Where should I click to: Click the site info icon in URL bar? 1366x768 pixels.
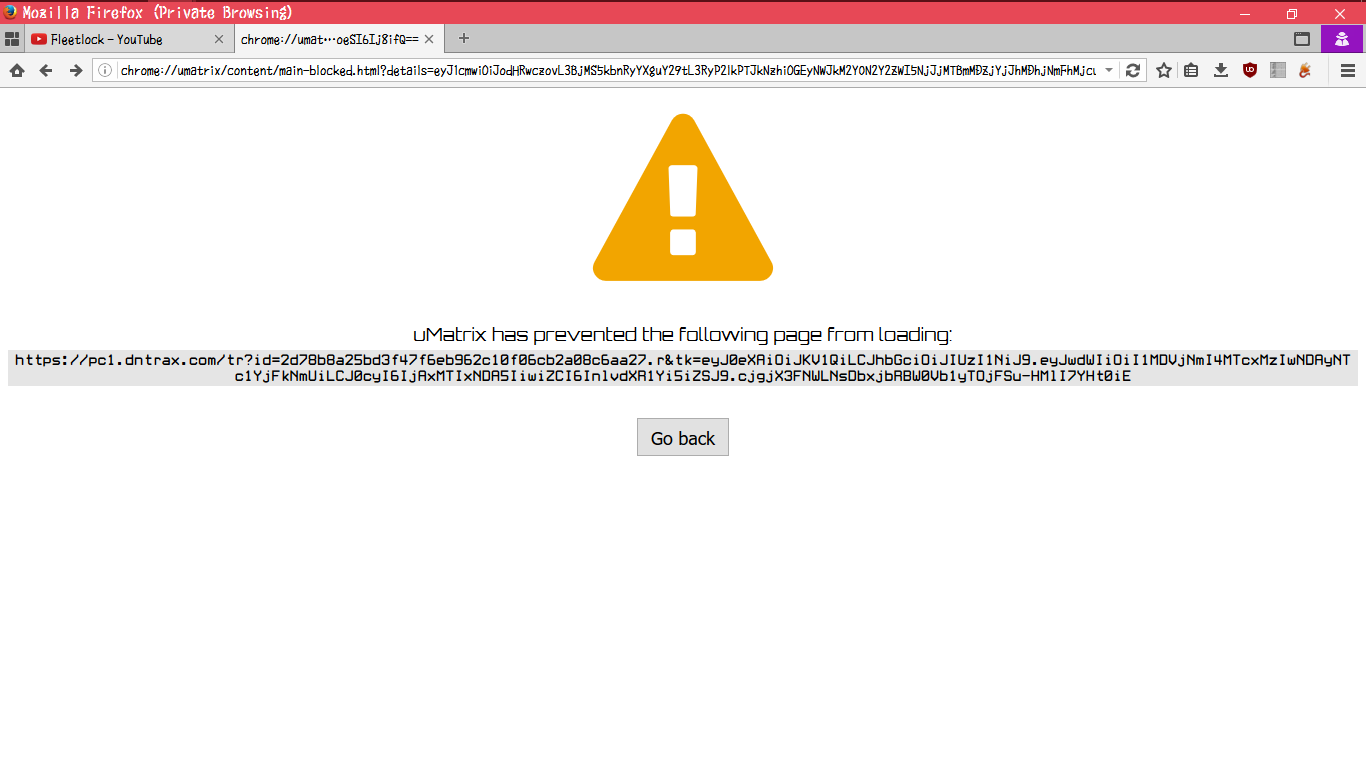coord(105,70)
